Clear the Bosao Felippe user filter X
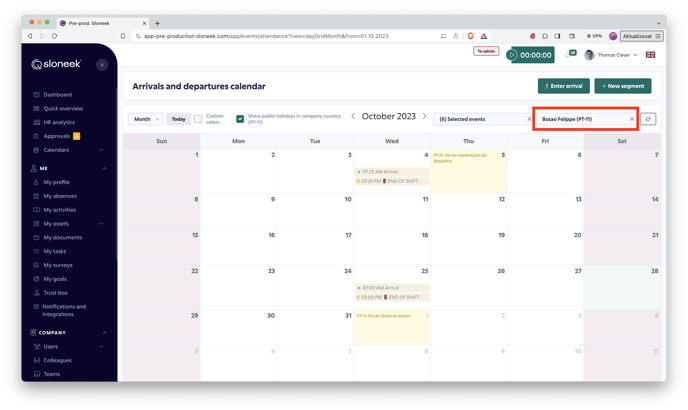 click(x=632, y=119)
